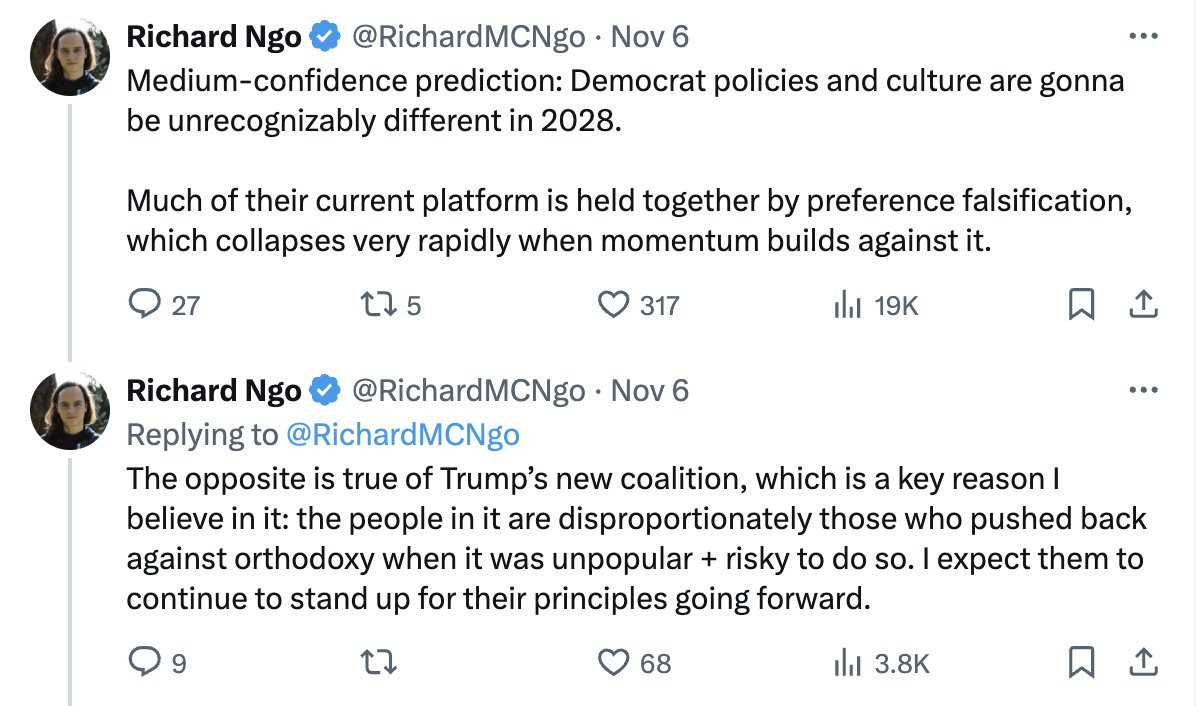
Task: Click the @RichardMCNgo handle on second tweet
Action: [x=468, y=390]
